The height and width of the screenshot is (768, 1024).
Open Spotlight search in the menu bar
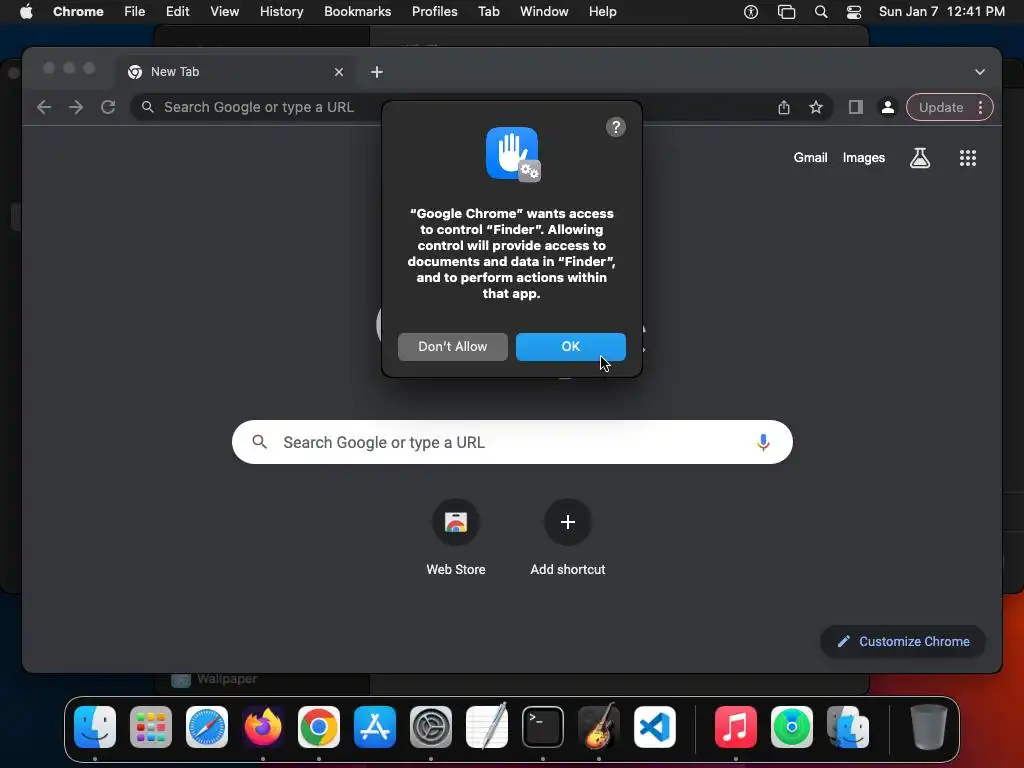[821, 11]
